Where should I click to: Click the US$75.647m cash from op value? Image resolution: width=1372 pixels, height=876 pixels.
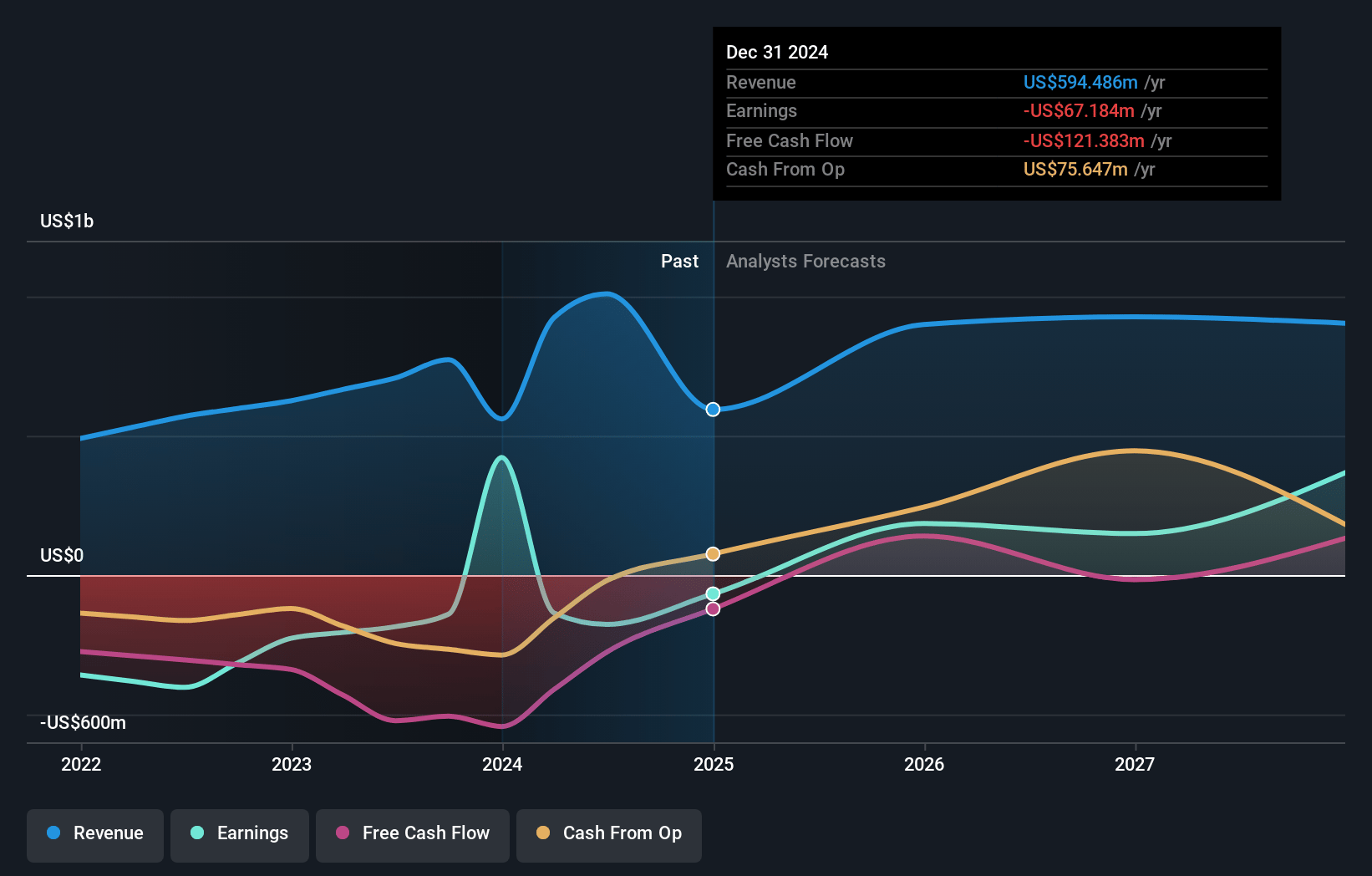1075,169
